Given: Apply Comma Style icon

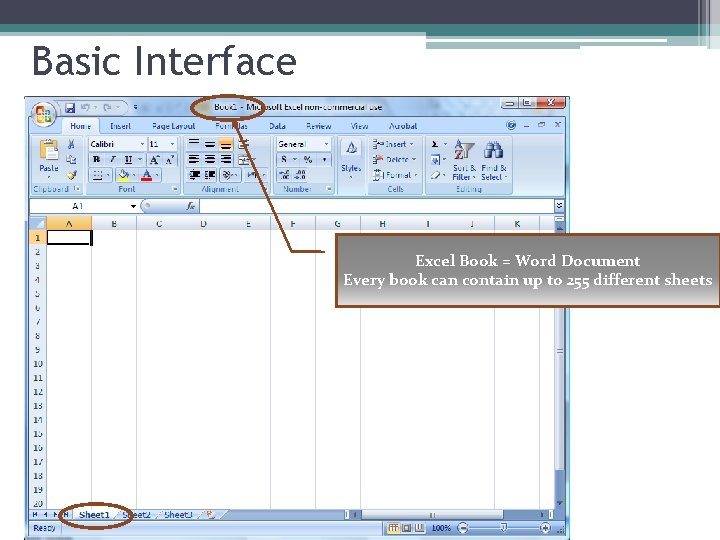Looking at the screenshot, I should [x=324, y=159].
